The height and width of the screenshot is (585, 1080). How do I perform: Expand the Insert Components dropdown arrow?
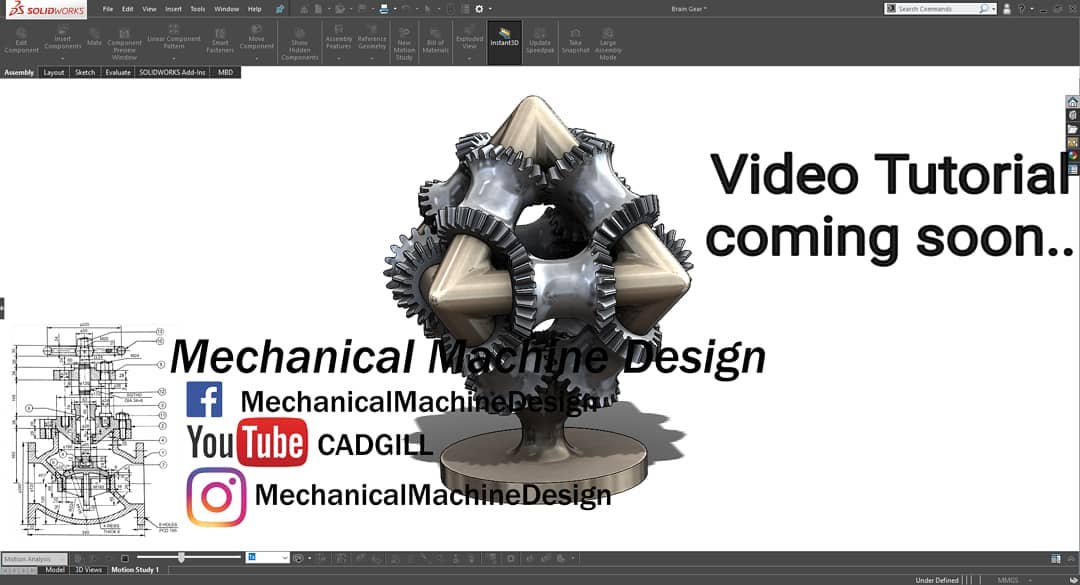(x=62, y=59)
